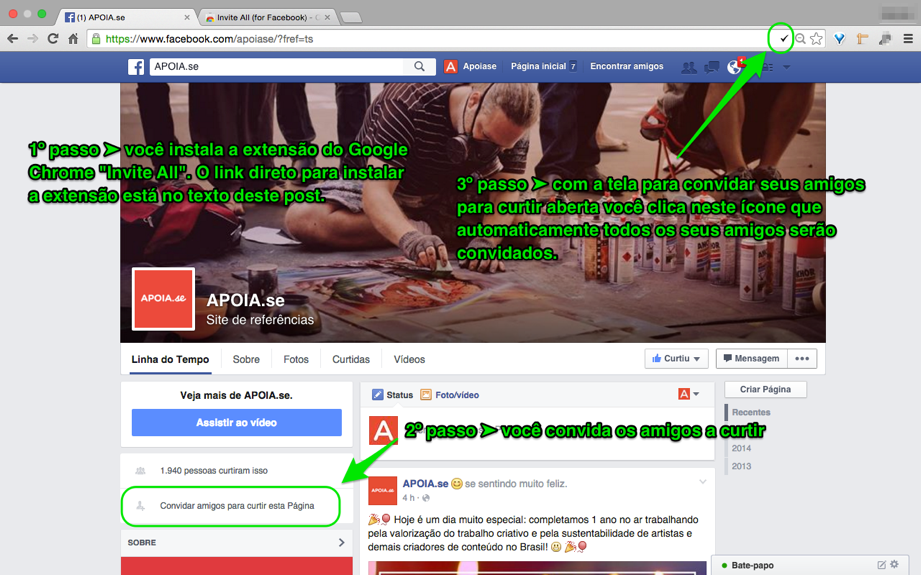Click the orange signpost extension icon
Viewport: 921px width, 575px height.
(x=862, y=39)
